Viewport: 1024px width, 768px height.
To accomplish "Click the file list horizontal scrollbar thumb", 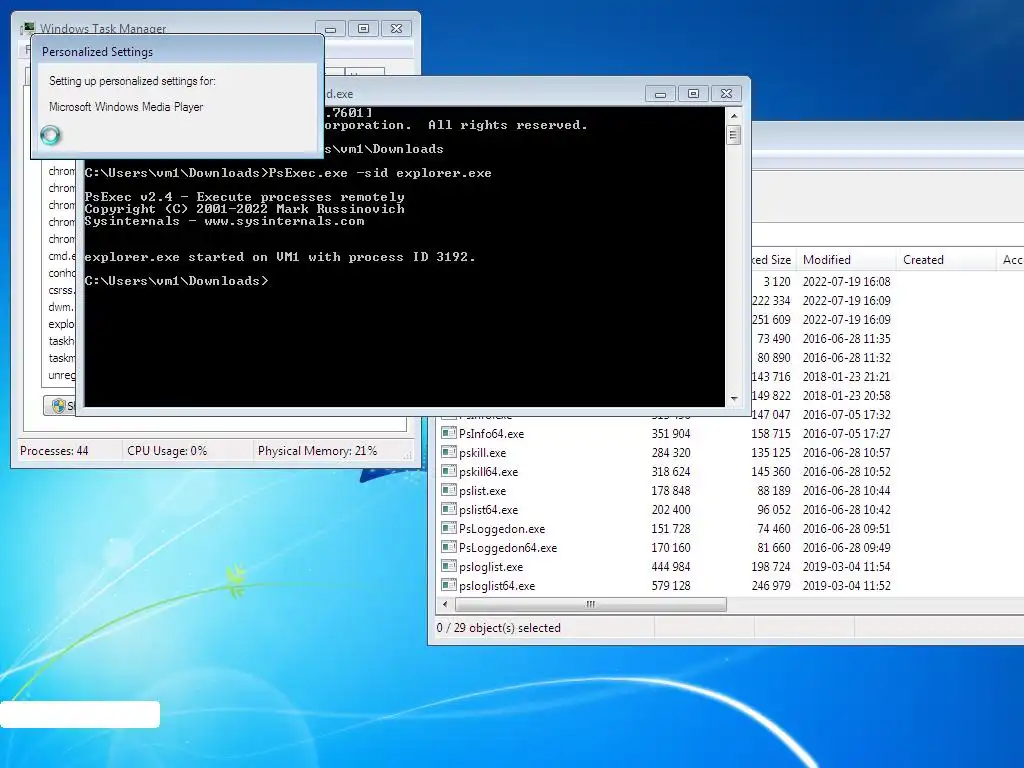I will tap(590, 605).
